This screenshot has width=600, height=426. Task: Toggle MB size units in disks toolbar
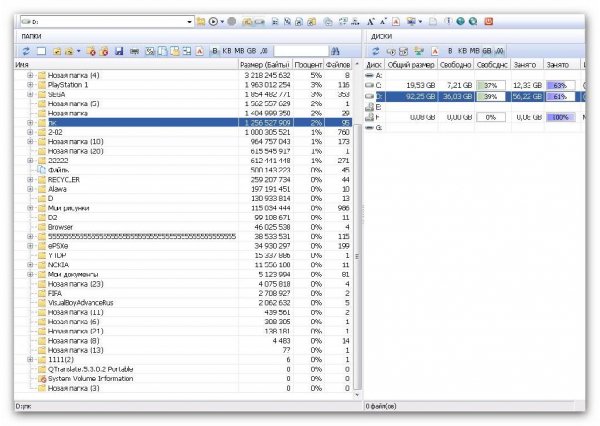tap(474, 51)
